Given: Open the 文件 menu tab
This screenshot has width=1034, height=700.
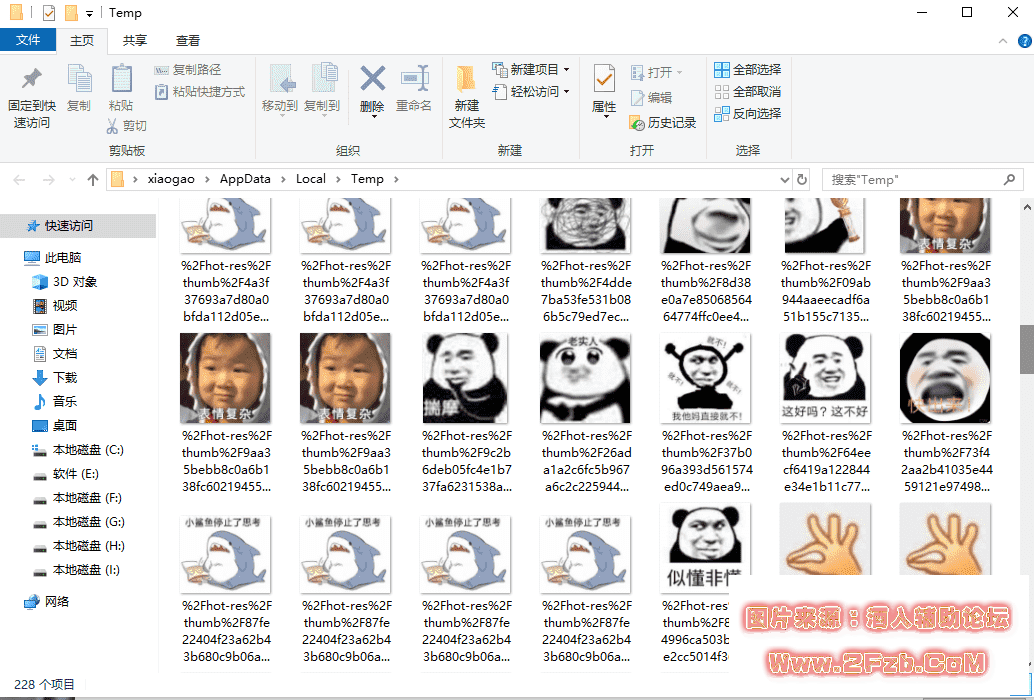Looking at the screenshot, I should tap(28, 41).
